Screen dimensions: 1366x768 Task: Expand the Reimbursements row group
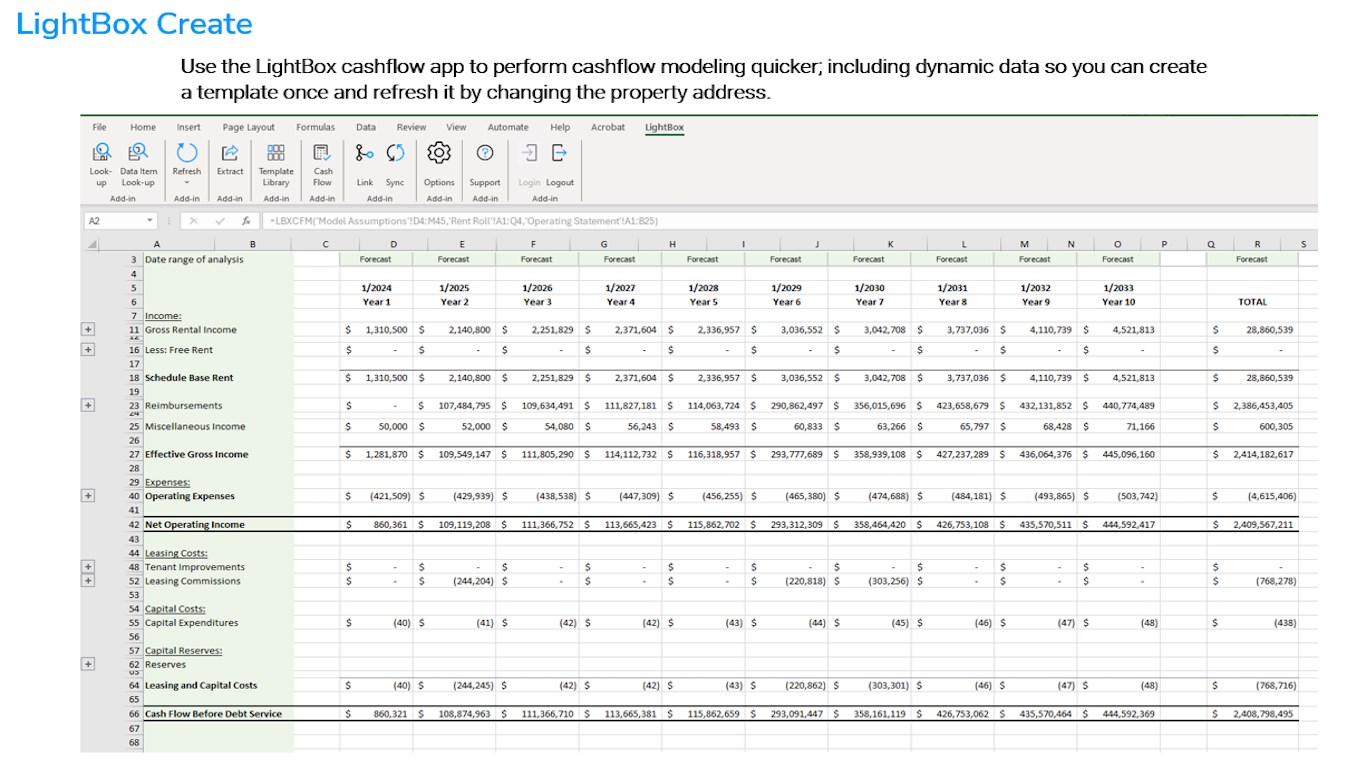point(88,405)
